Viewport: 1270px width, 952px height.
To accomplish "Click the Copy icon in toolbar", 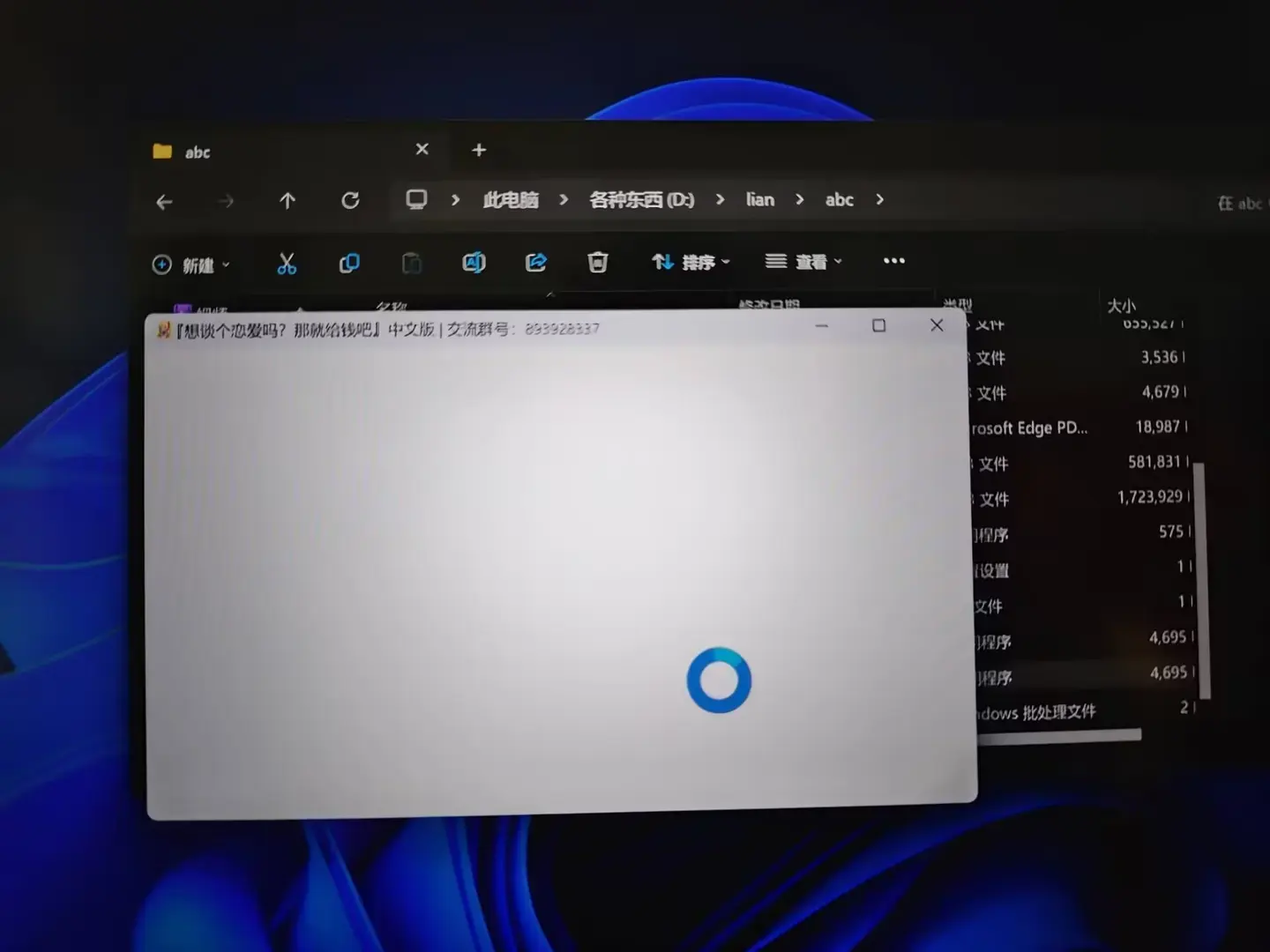I will (349, 263).
